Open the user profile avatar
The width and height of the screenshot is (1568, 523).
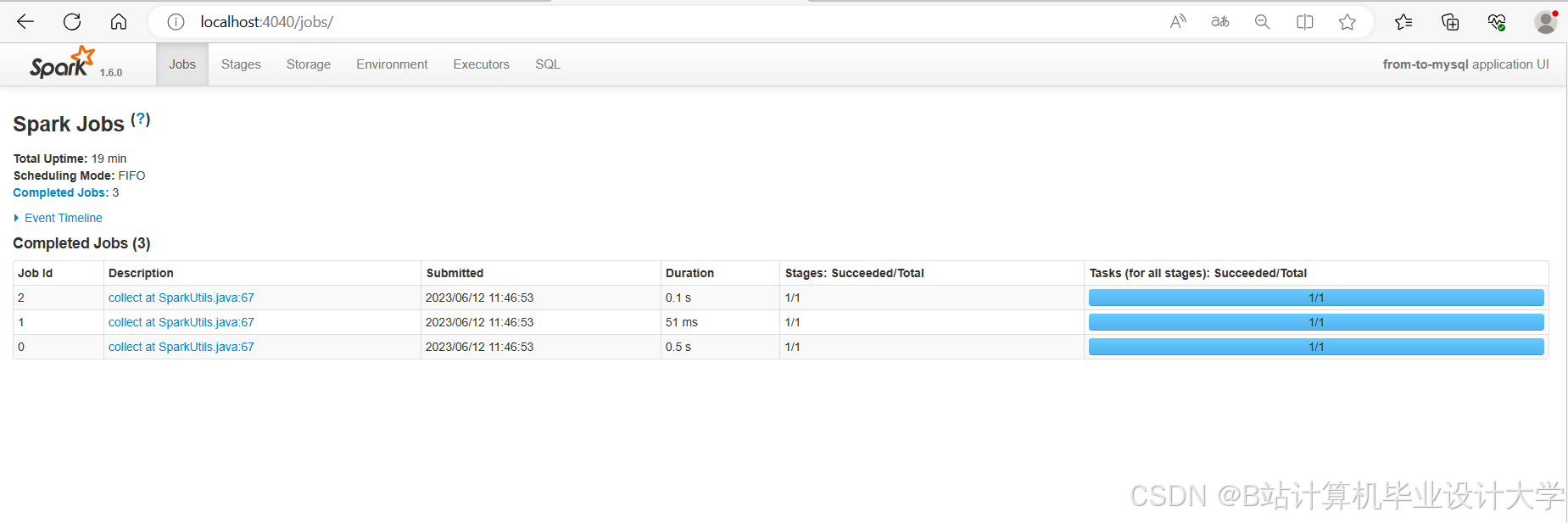[x=1546, y=22]
